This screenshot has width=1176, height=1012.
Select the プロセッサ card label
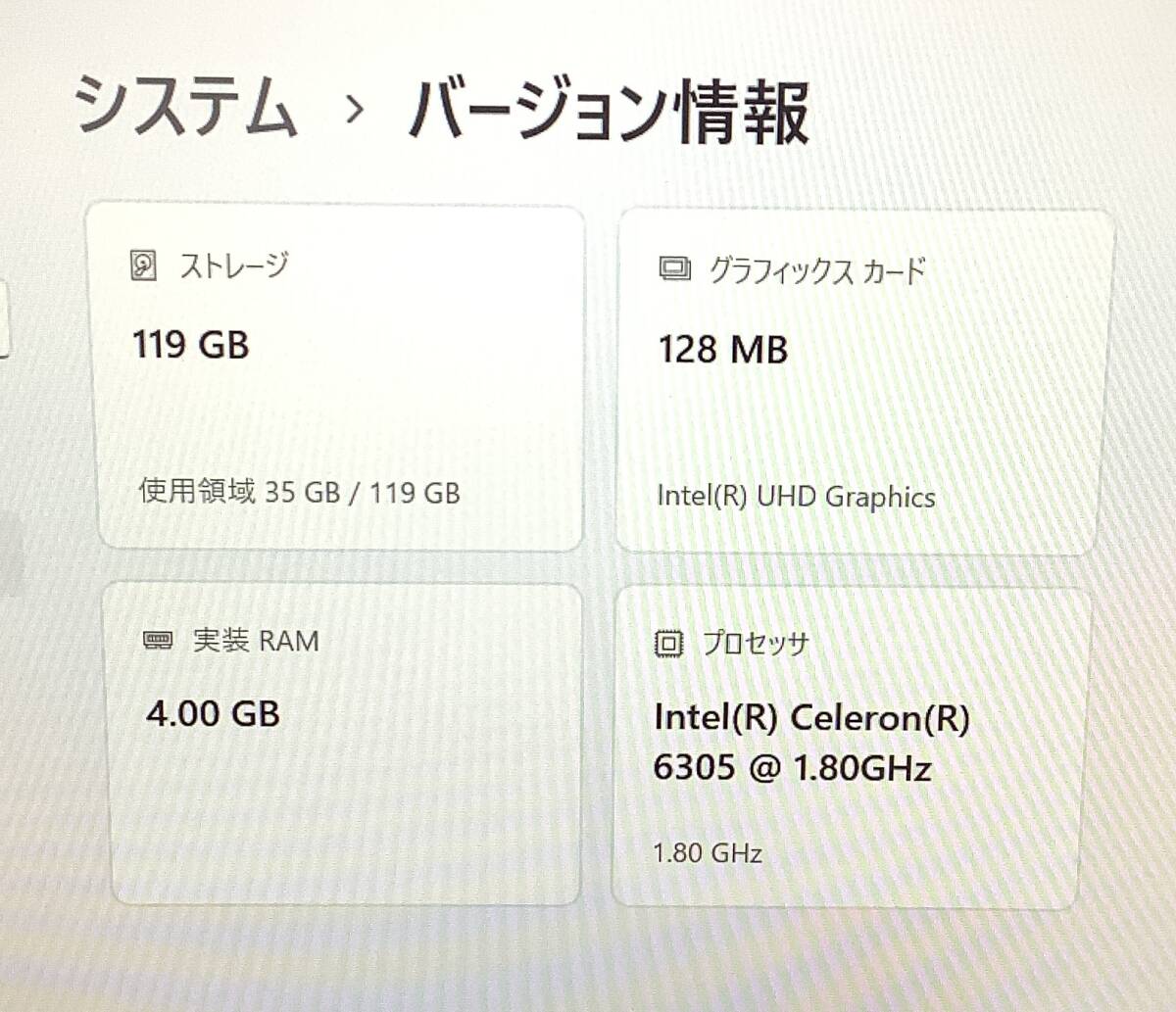pyautogui.click(x=756, y=644)
